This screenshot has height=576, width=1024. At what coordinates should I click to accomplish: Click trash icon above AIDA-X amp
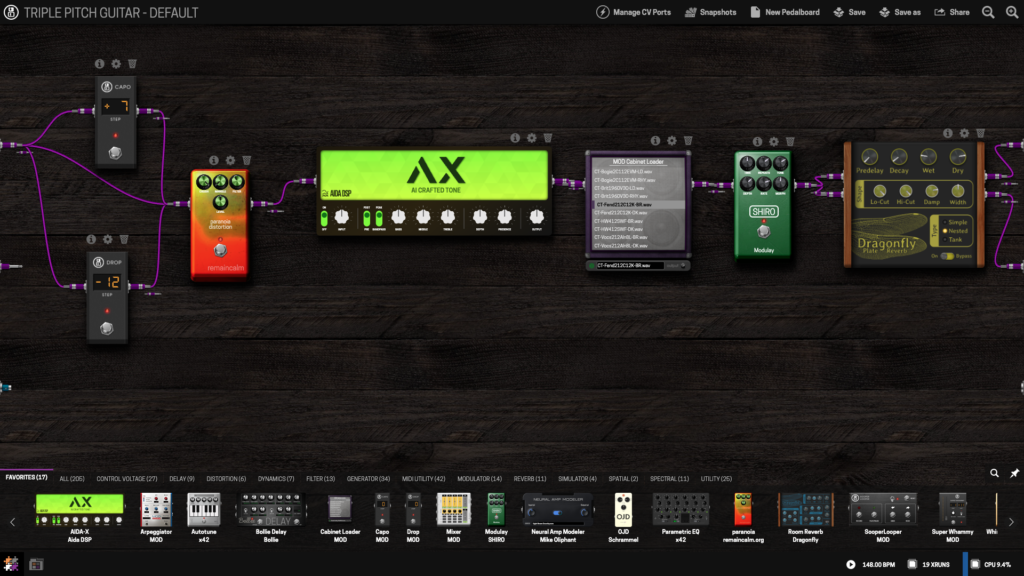(548, 138)
